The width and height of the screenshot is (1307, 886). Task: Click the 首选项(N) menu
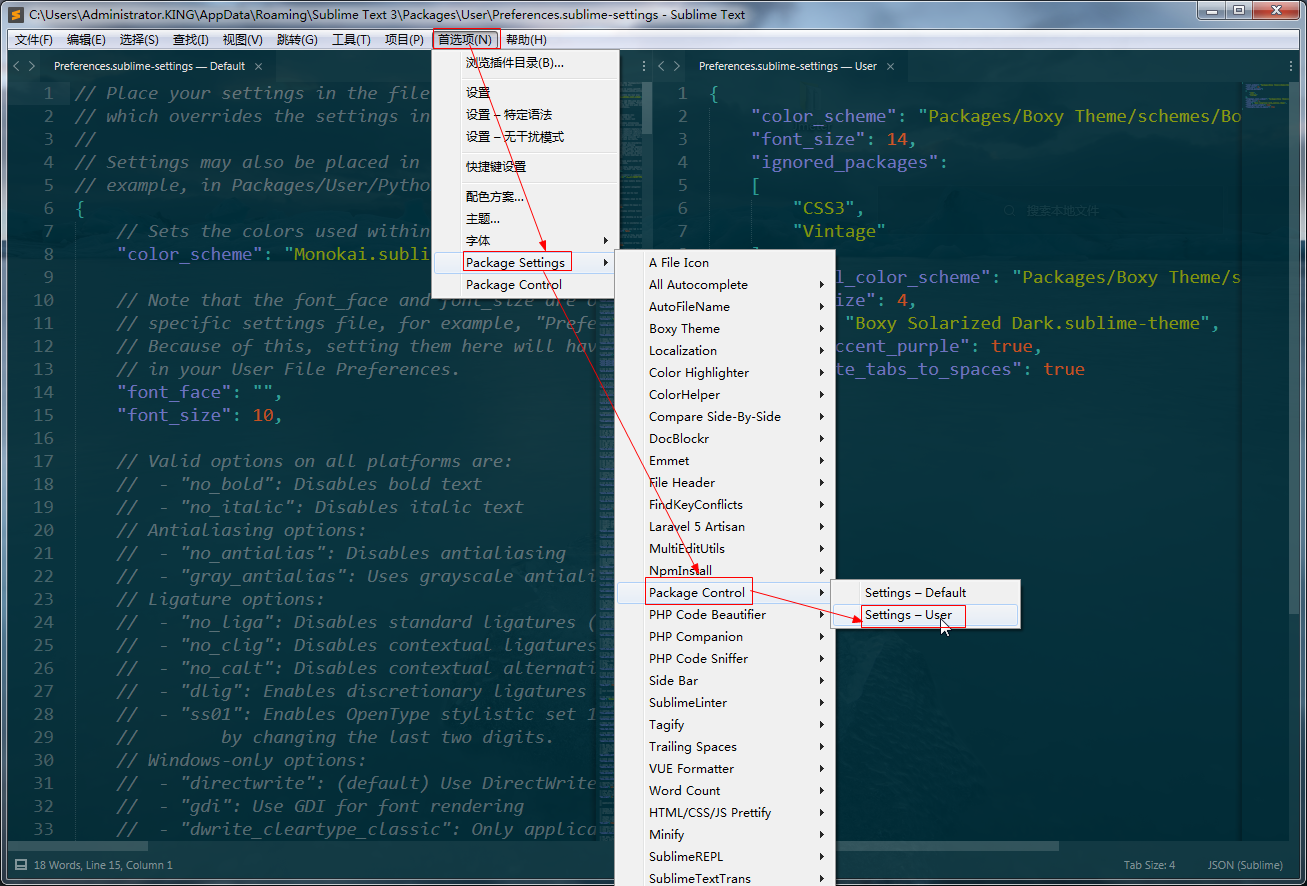[x=465, y=40]
